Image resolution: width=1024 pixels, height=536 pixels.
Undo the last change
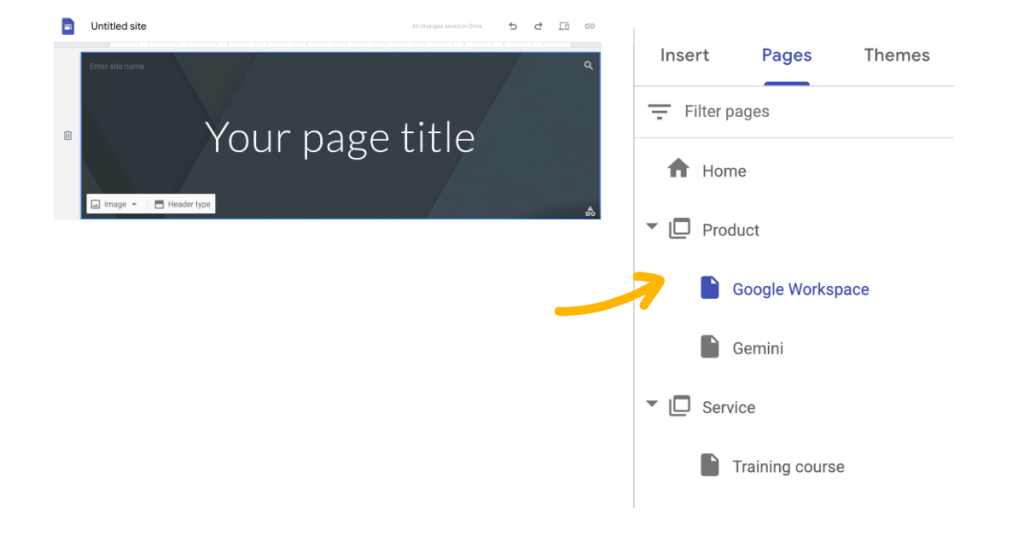click(x=513, y=26)
